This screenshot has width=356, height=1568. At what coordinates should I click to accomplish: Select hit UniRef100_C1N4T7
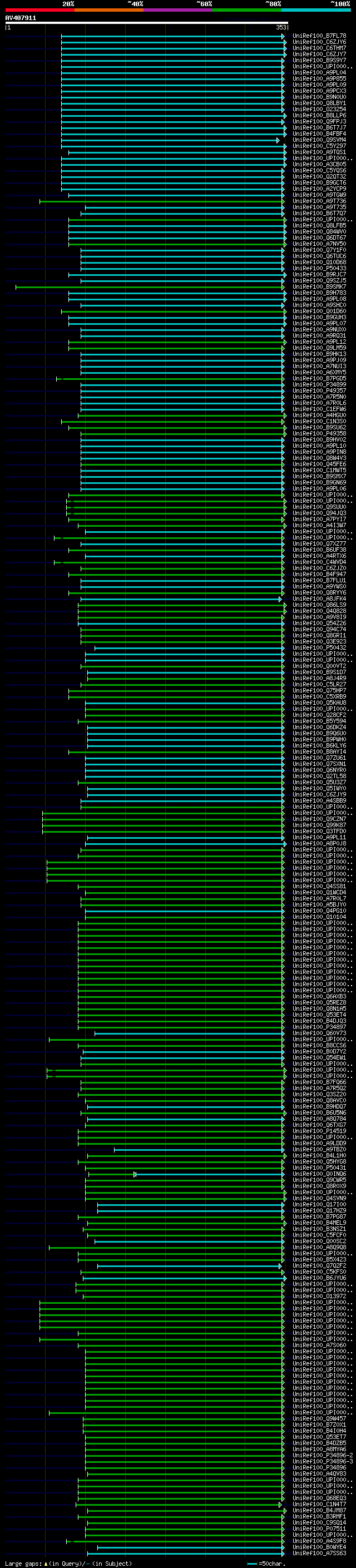pos(319,1504)
